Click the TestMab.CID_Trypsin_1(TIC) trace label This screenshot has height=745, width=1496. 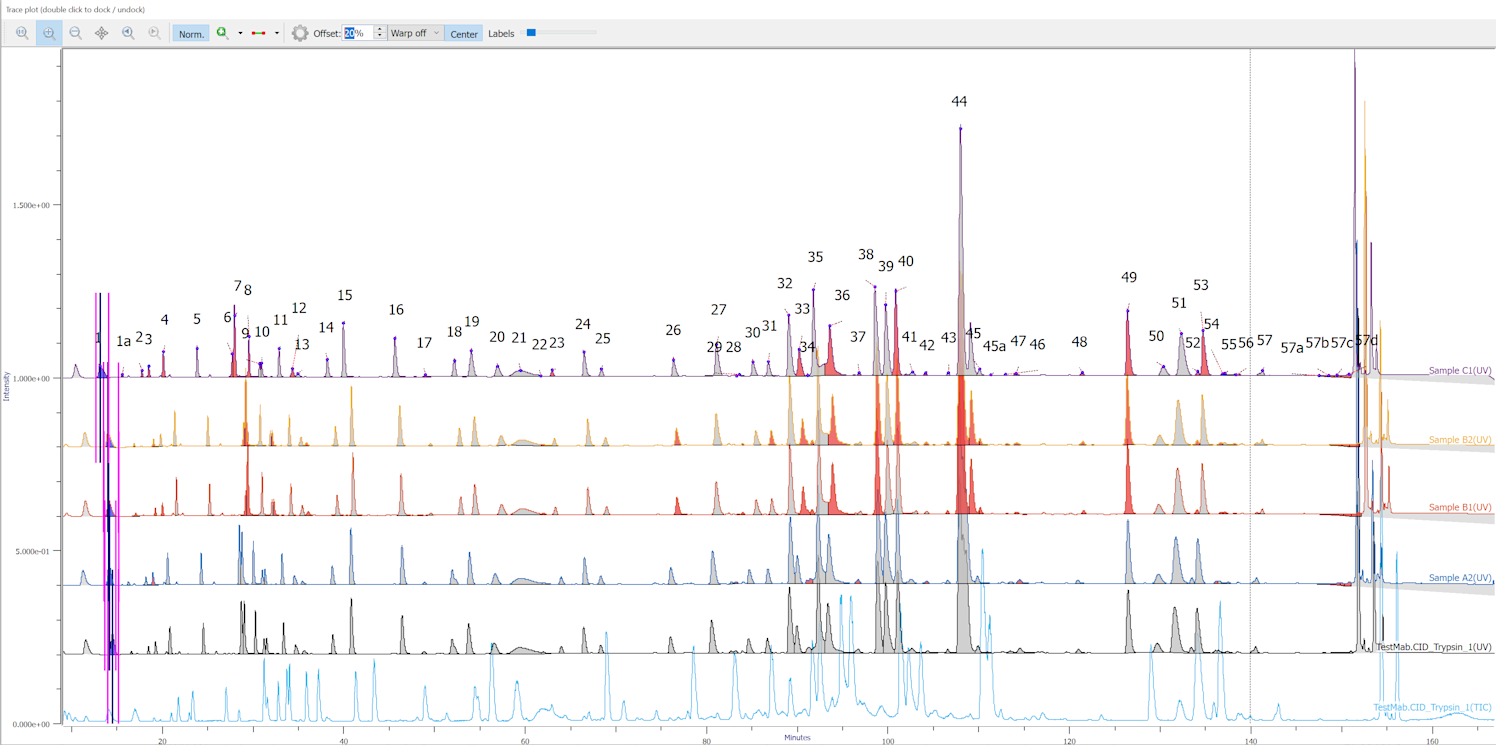point(1432,708)
